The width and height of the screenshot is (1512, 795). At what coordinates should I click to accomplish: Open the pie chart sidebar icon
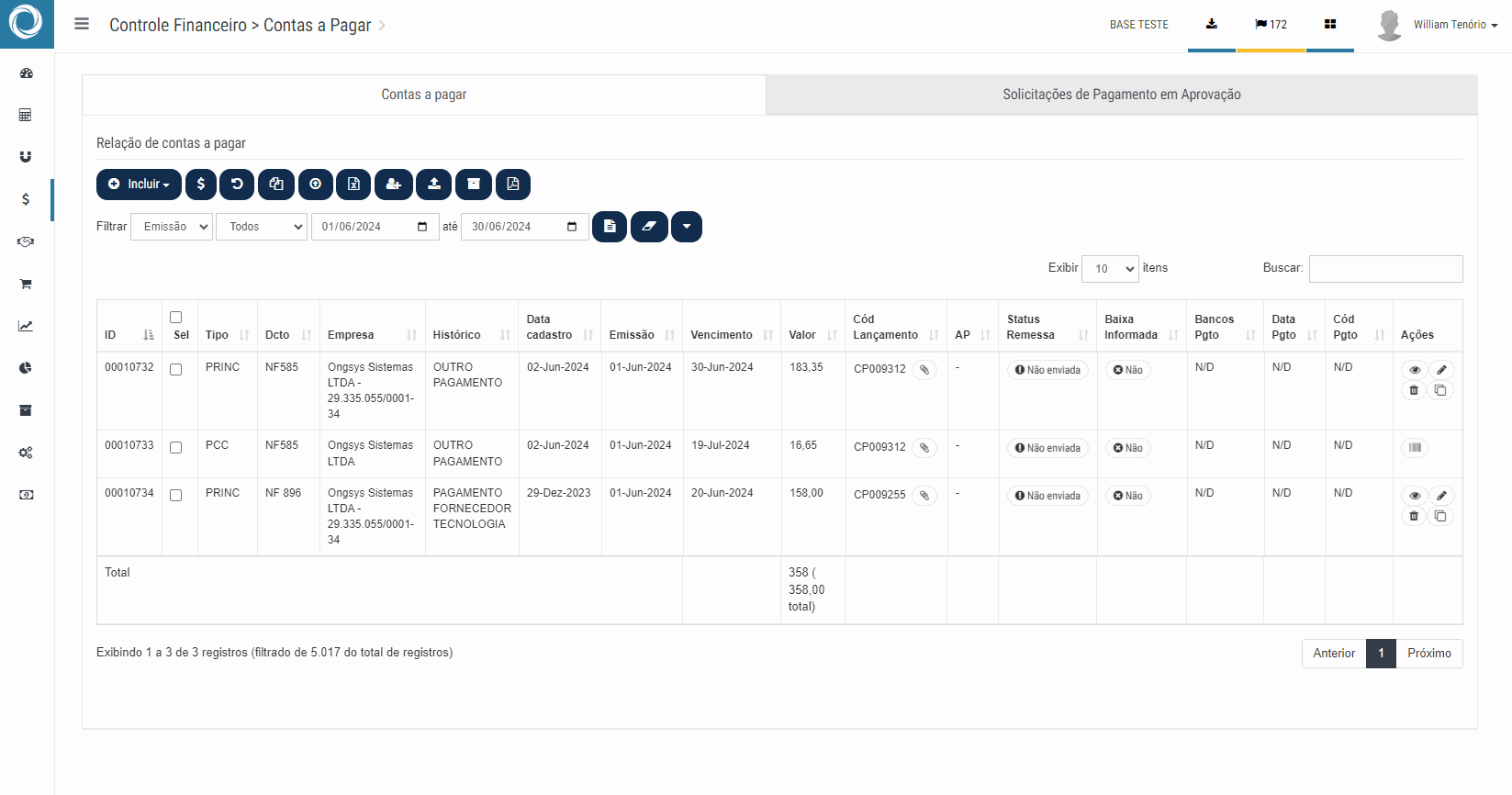(26, 368)
